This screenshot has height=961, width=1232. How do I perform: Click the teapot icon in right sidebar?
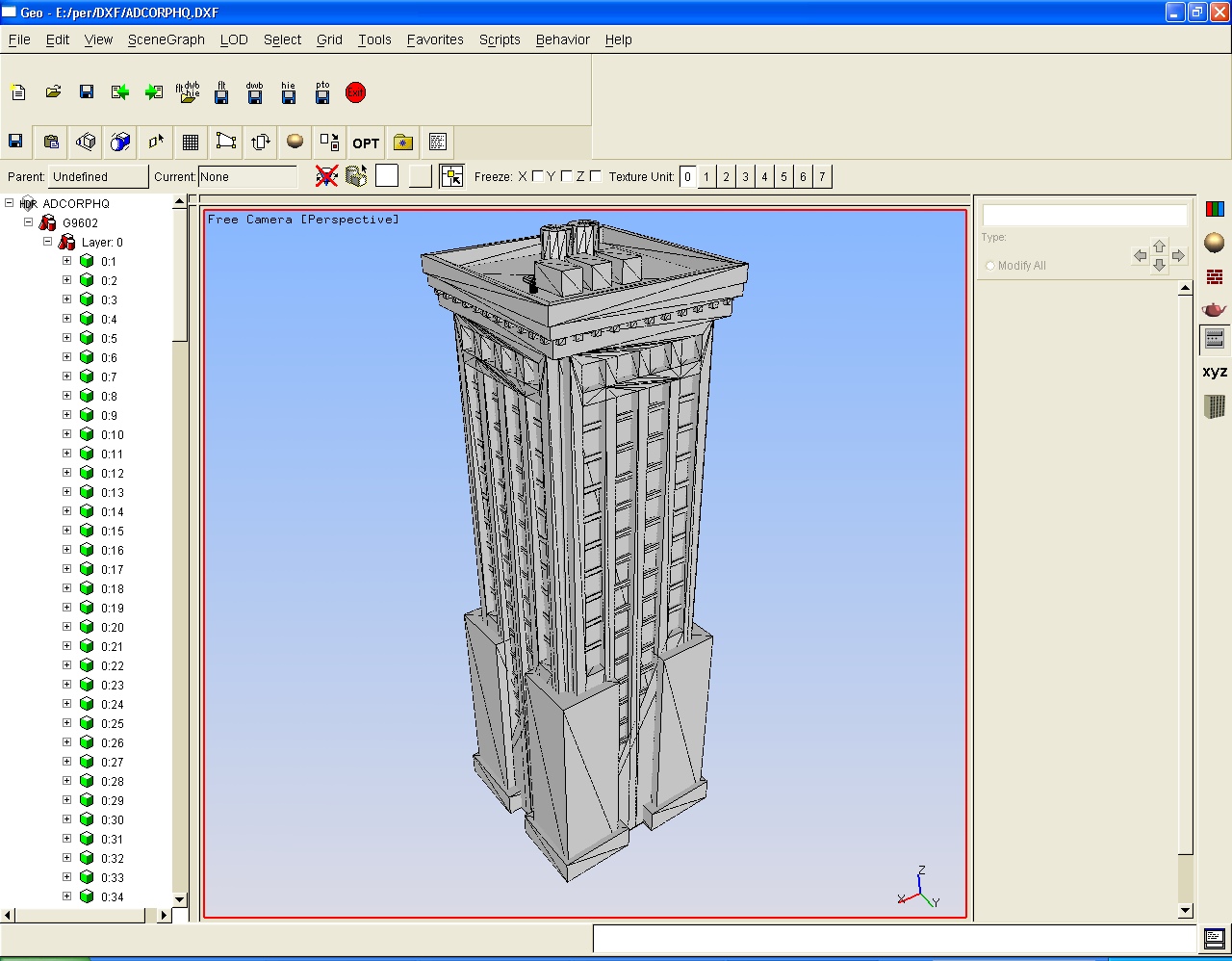[x=1215, y=309]
